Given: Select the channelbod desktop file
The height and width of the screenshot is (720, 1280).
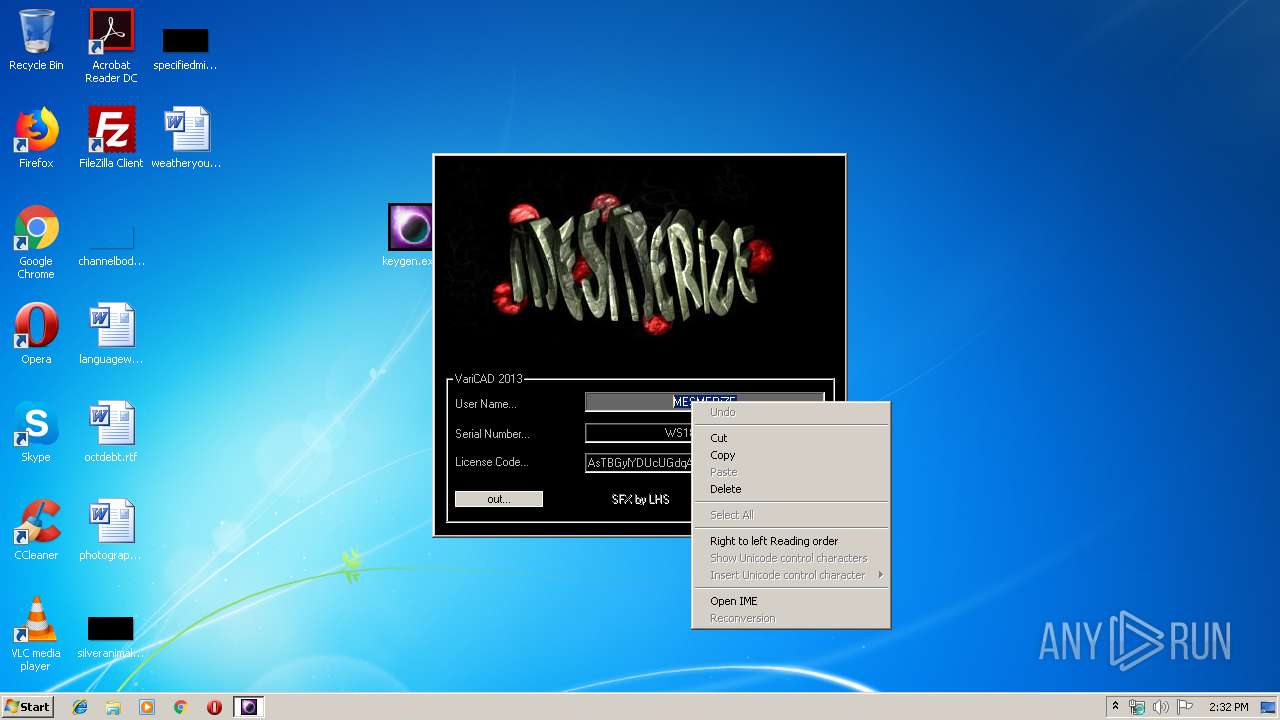Looking at the screenshot, I should pyautogui.click(x=111, y=242).
